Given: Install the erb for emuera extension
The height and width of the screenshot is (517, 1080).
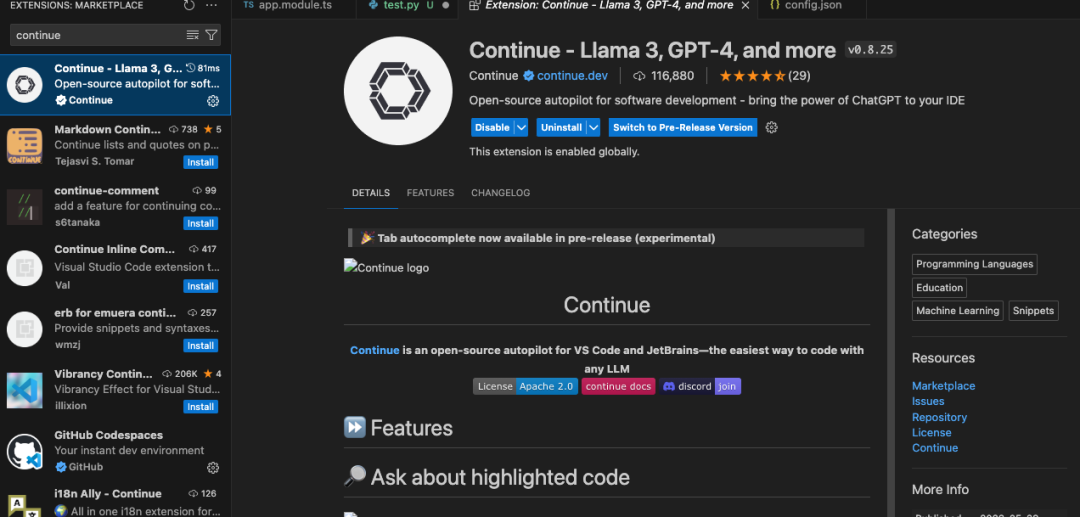Looking at the screenshot, I should 200,346.
